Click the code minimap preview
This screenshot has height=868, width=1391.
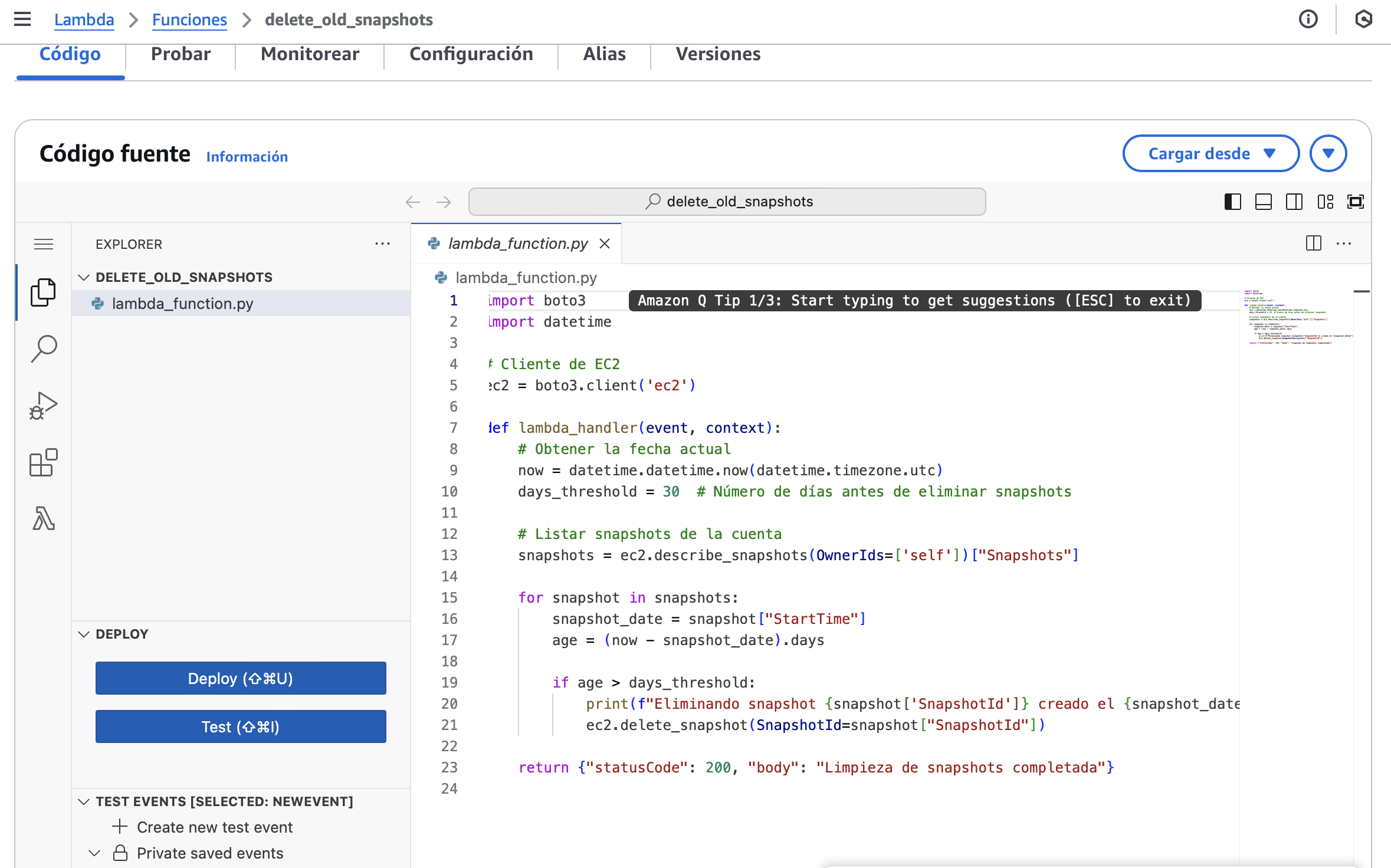click(1298, 317)
